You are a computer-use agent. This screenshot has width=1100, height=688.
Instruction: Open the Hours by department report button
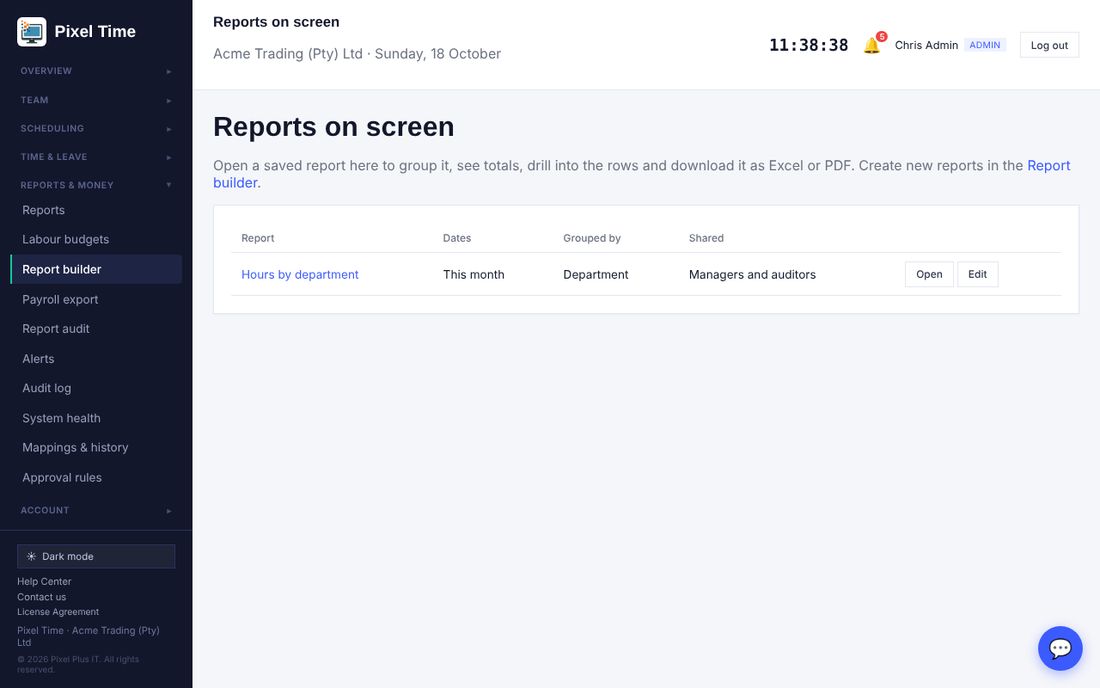[929, 274]
